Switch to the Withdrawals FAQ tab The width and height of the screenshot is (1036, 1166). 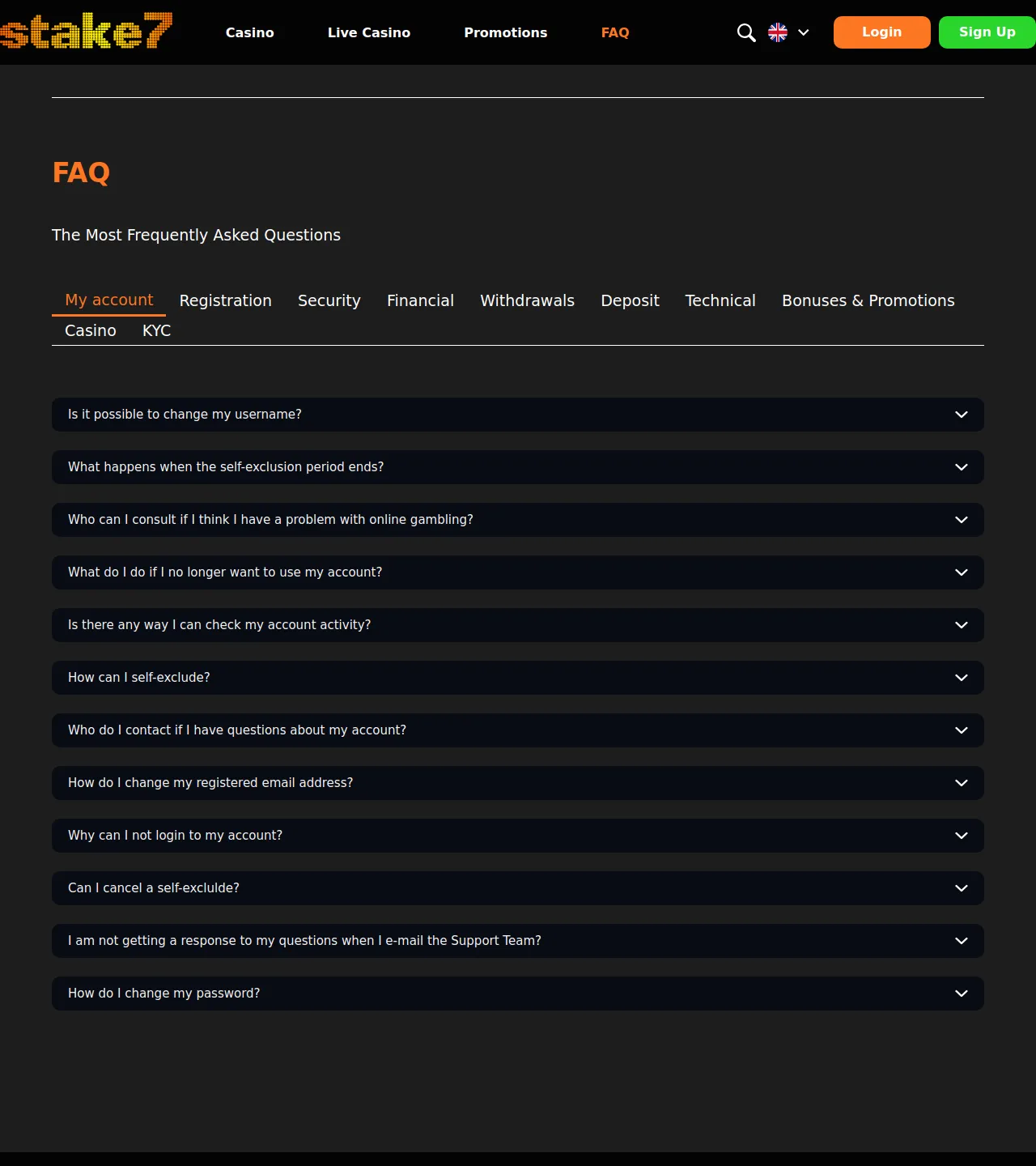click(527, 300)
